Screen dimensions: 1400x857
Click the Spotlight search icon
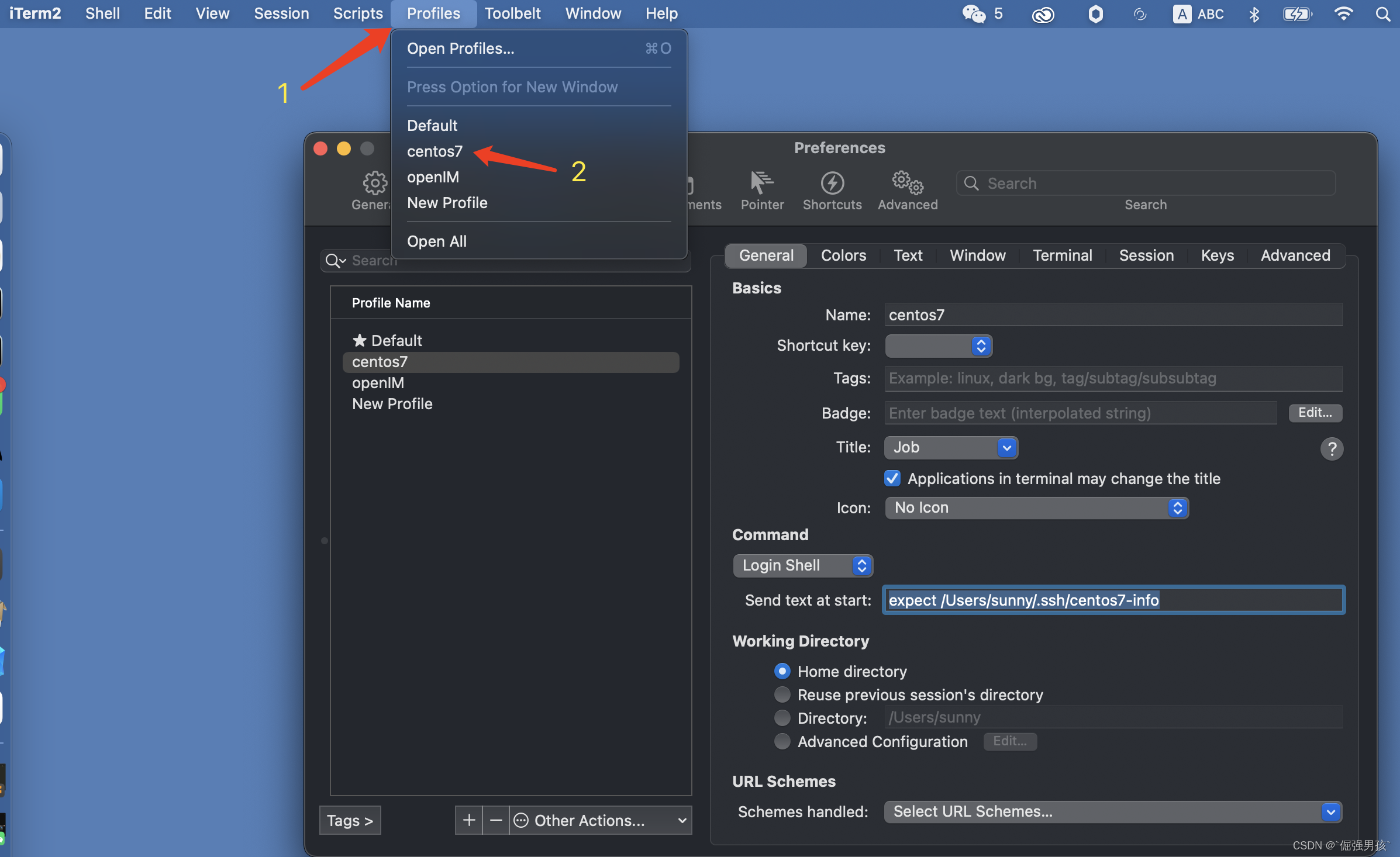(1382, 13)
